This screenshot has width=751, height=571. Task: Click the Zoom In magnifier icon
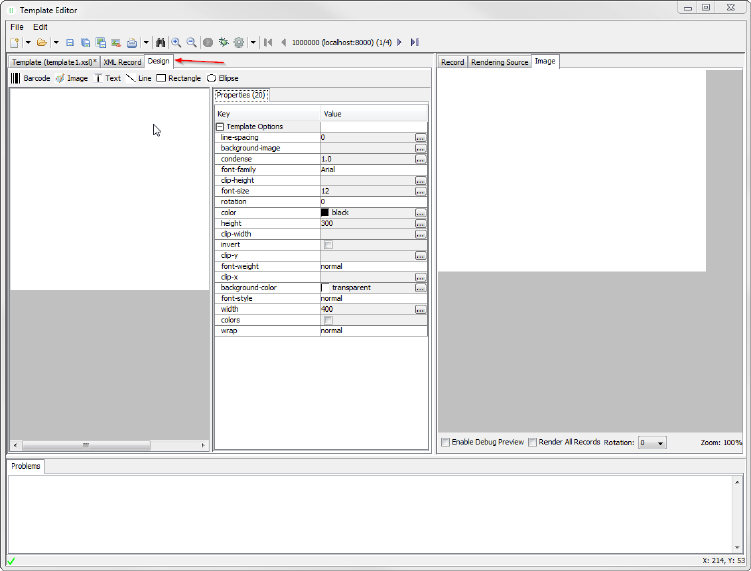(176, 43)
